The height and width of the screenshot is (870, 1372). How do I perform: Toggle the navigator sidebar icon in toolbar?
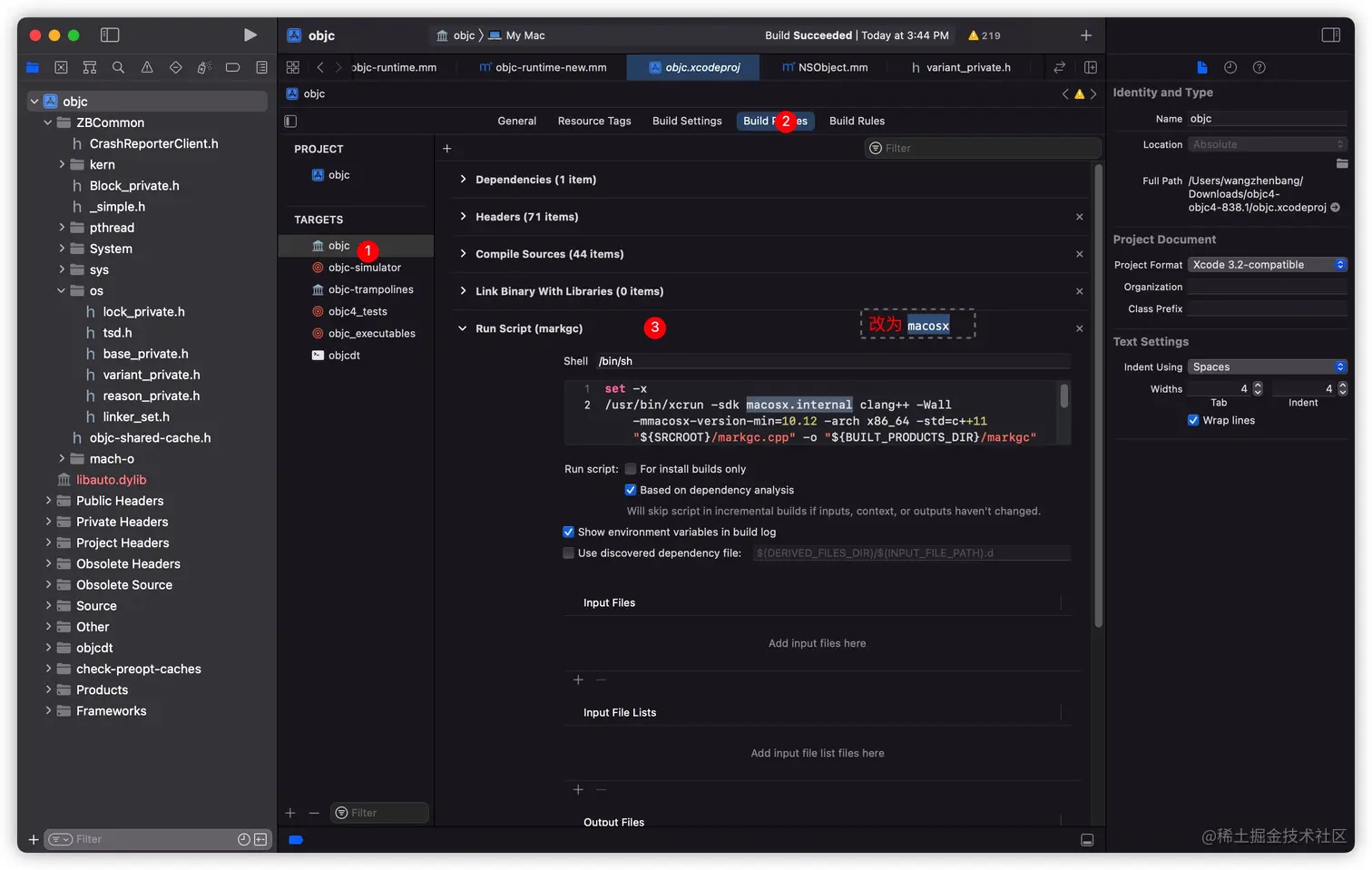110,34
